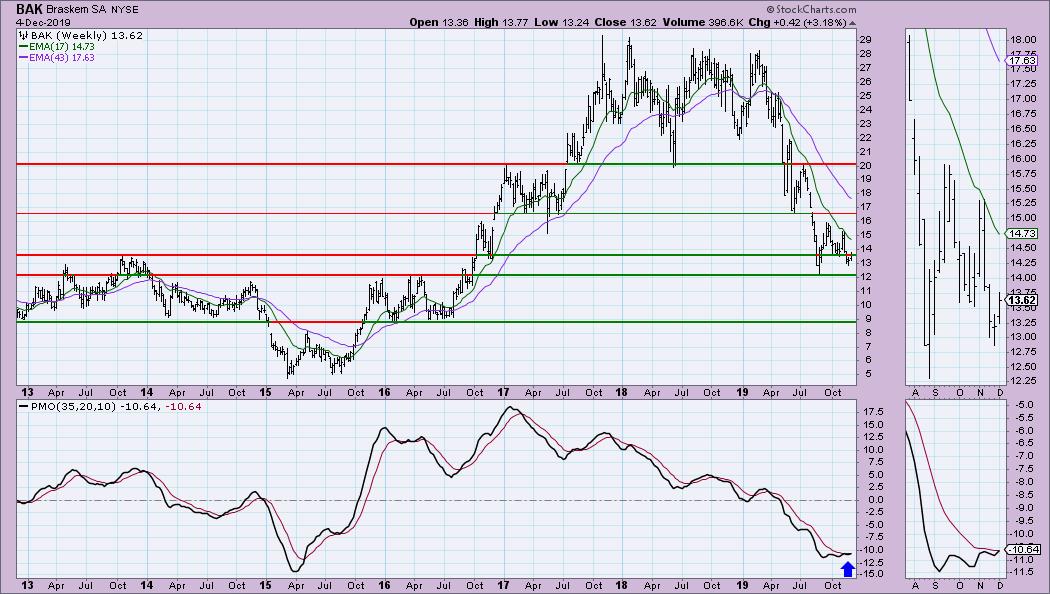Click the Open 13.36 value in header
The height and width of the screenshot is (594, 1050).
click(x=438, y=22)
